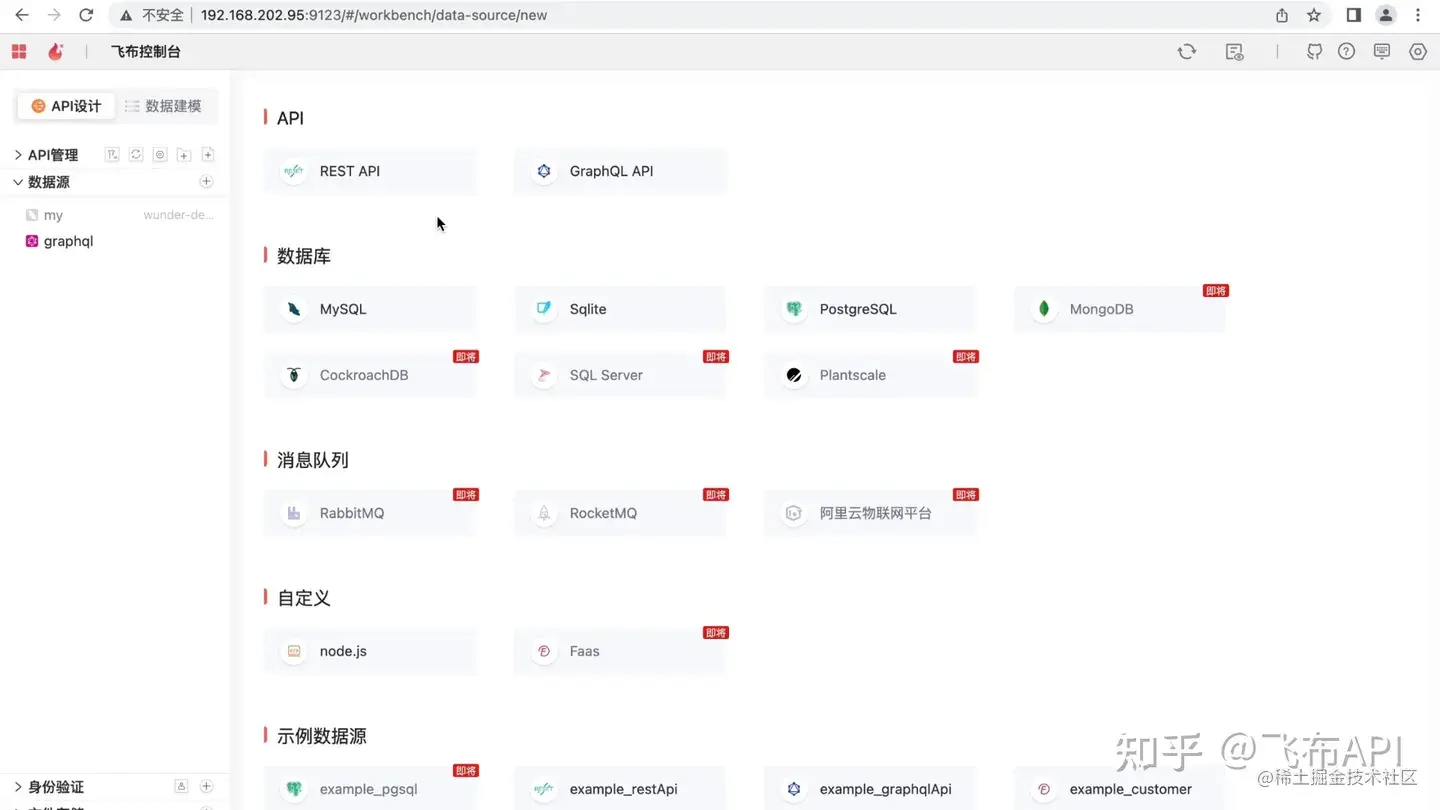Click the red grid apps icon

(x=19, y=52)
